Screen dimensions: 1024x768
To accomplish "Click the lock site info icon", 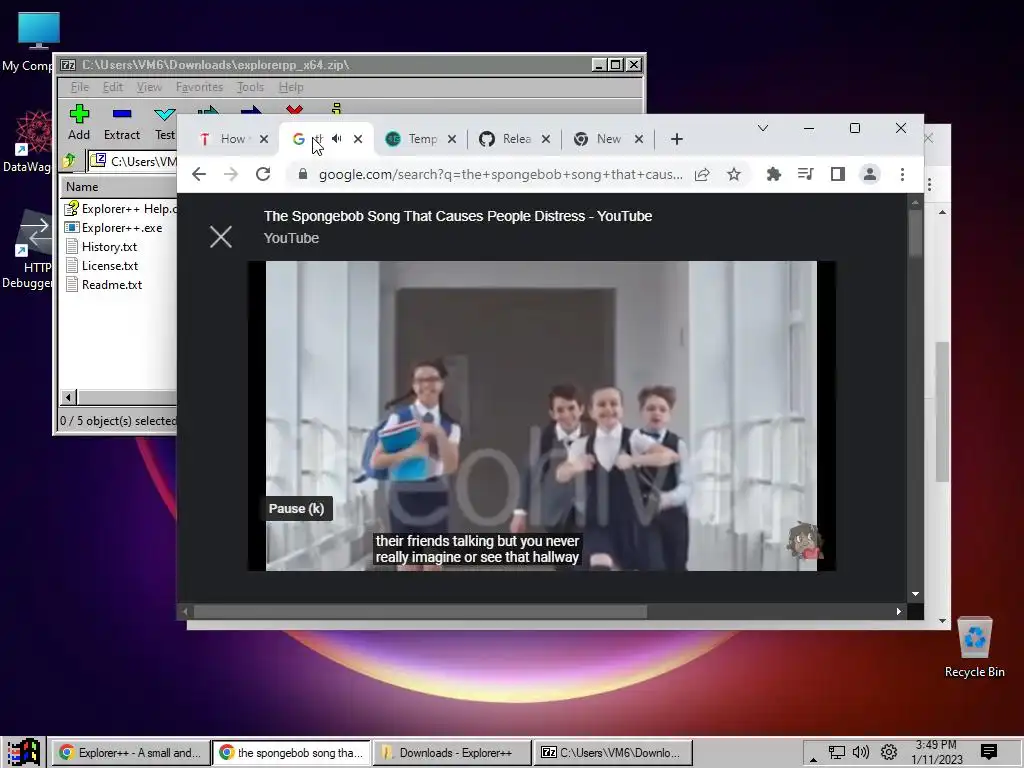I will 302,174.
